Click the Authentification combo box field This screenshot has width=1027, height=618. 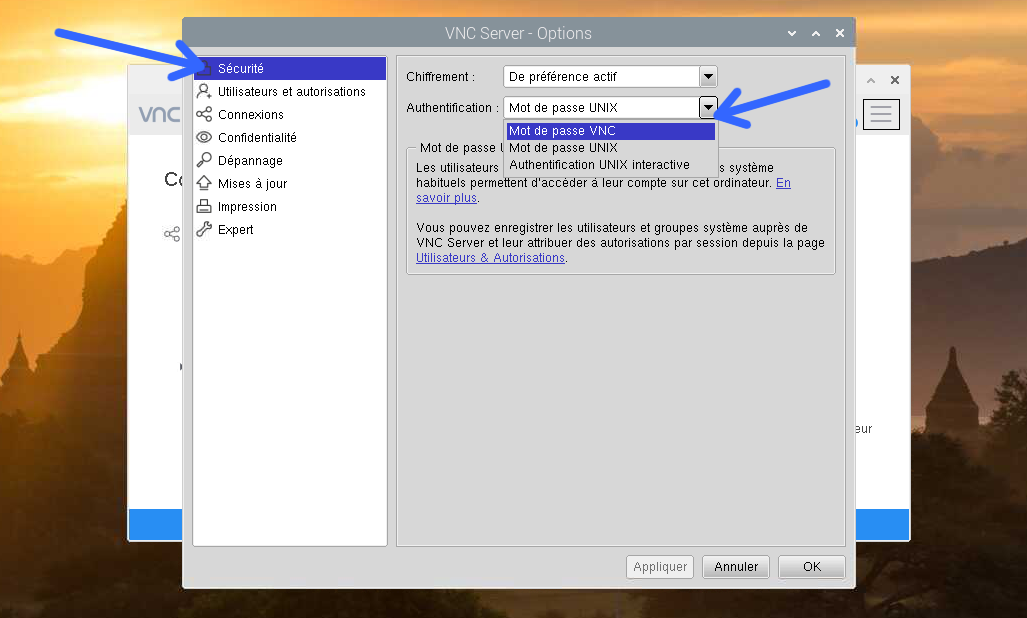(x=602, y=107)
